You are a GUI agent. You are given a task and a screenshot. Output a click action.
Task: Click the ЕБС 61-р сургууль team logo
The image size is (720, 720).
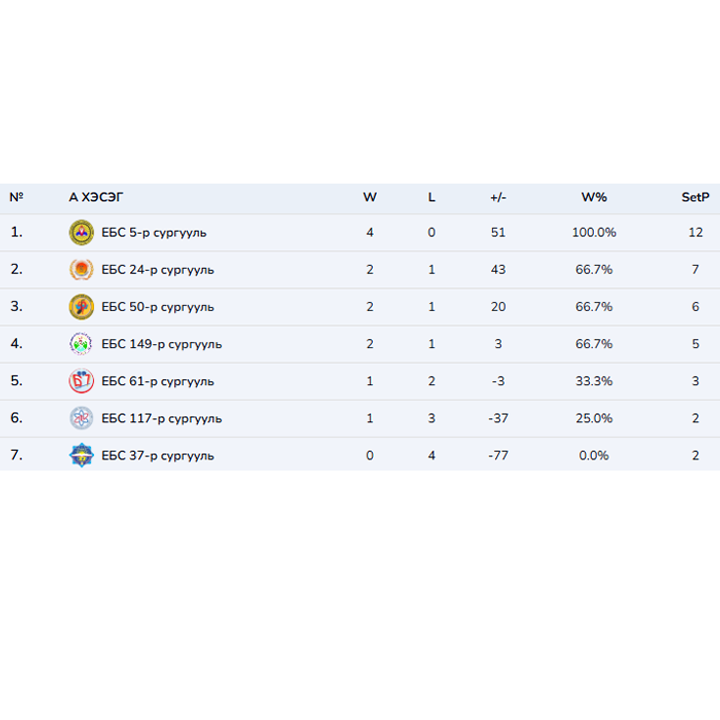81,381
